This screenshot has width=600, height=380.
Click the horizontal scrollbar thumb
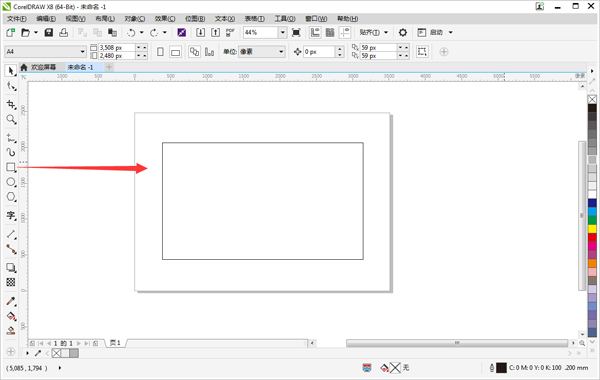[457, 343]
